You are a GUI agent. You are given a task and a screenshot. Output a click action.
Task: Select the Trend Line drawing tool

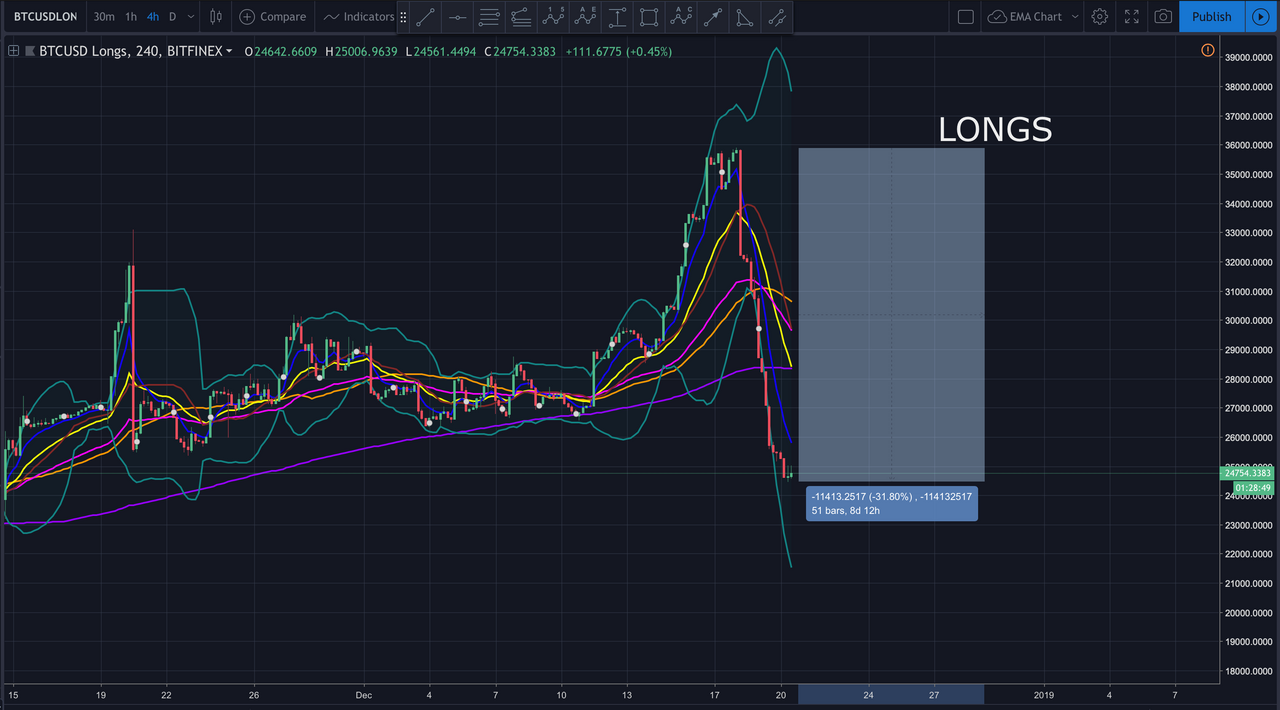[425, 17]
